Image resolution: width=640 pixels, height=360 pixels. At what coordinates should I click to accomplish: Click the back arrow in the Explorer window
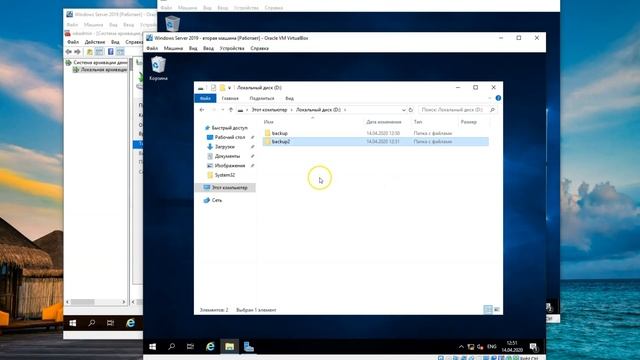coord(202,110)
